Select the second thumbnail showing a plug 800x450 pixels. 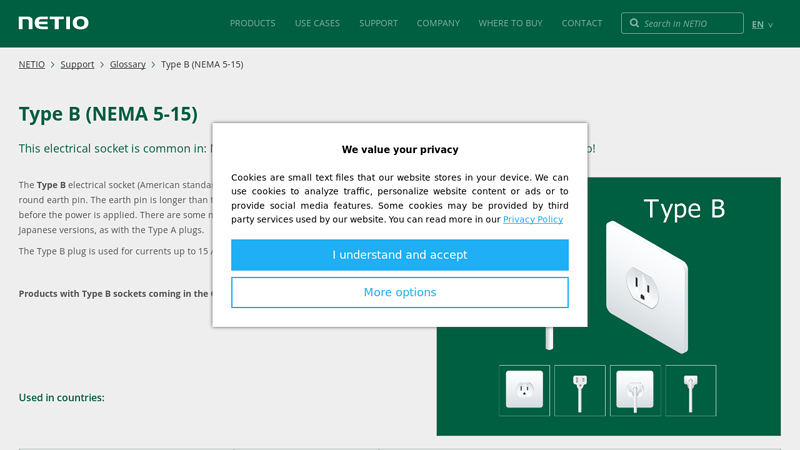(580, 390)
